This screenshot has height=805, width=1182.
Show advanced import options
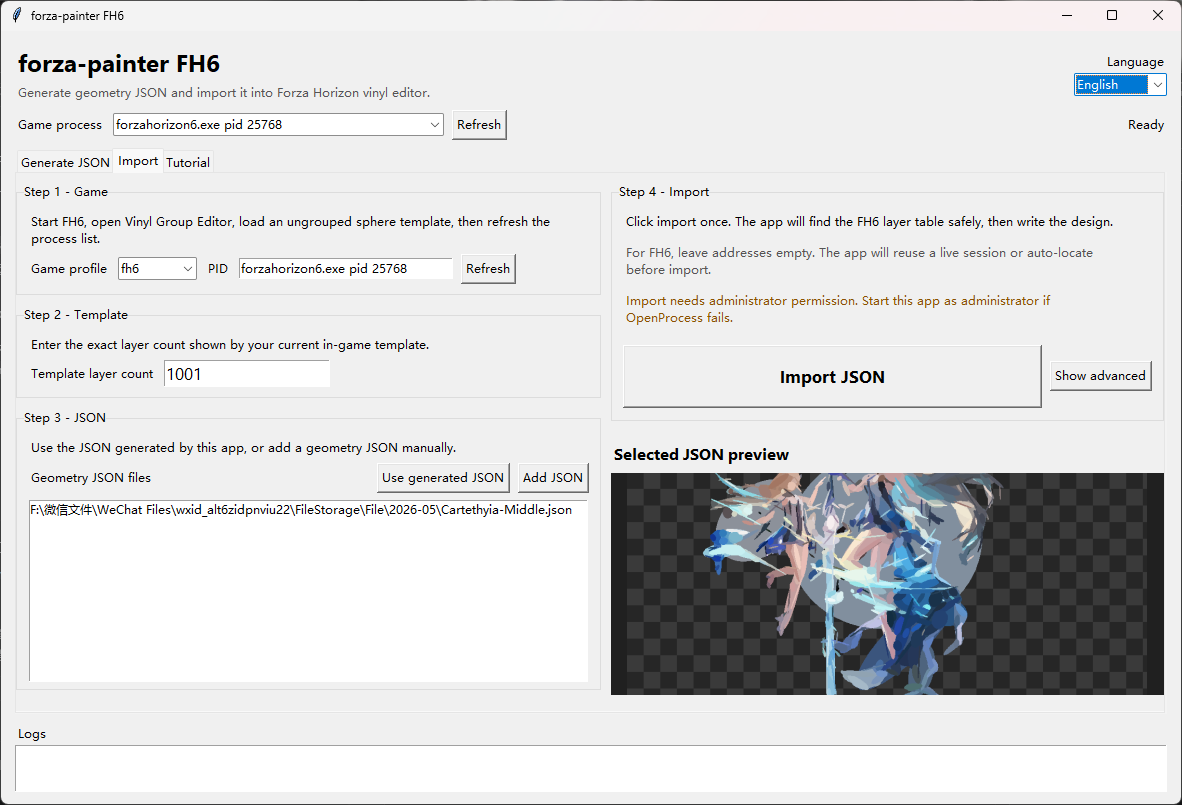tap(1100, 375)
